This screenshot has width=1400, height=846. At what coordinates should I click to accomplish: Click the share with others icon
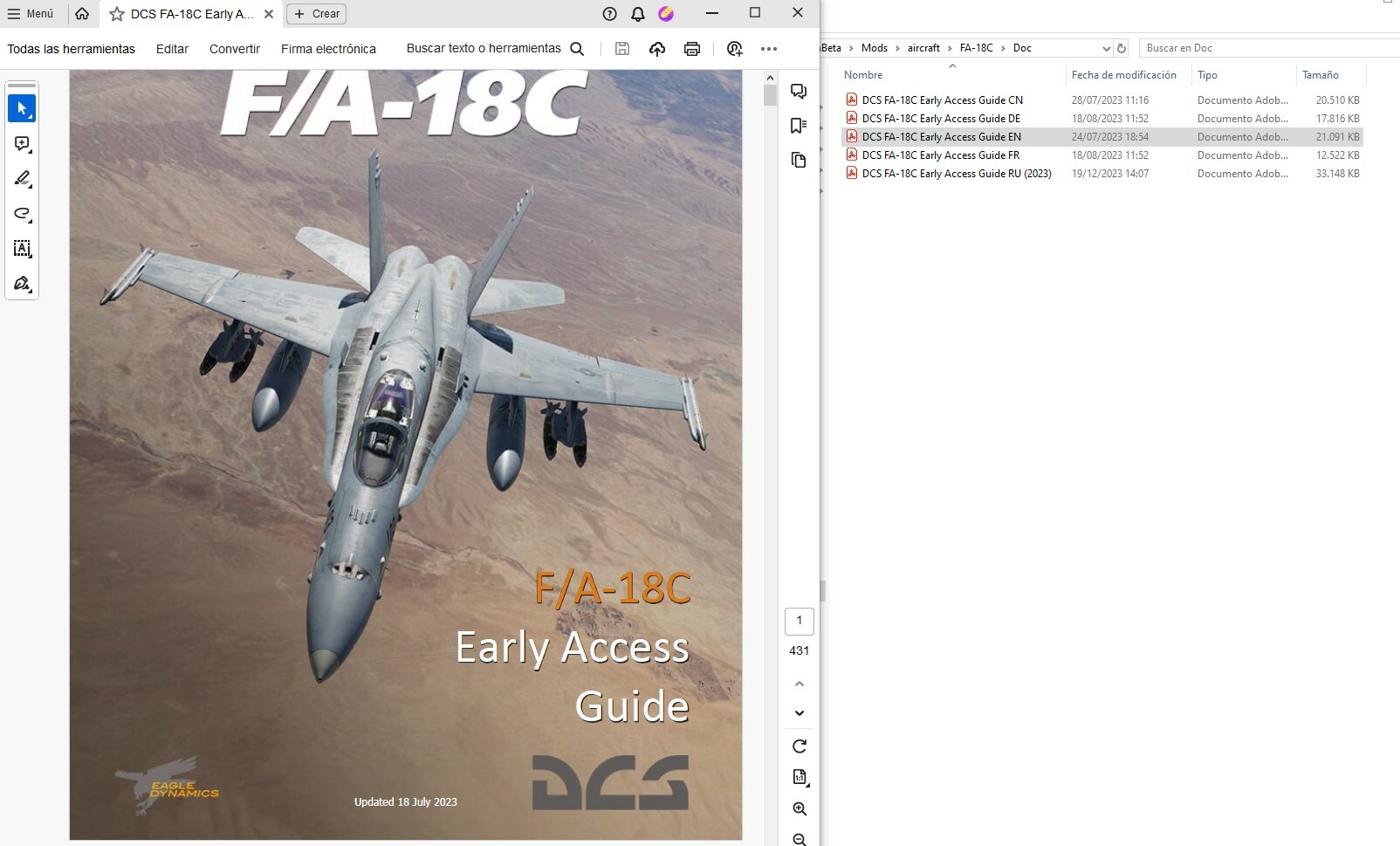click(735, 49)
